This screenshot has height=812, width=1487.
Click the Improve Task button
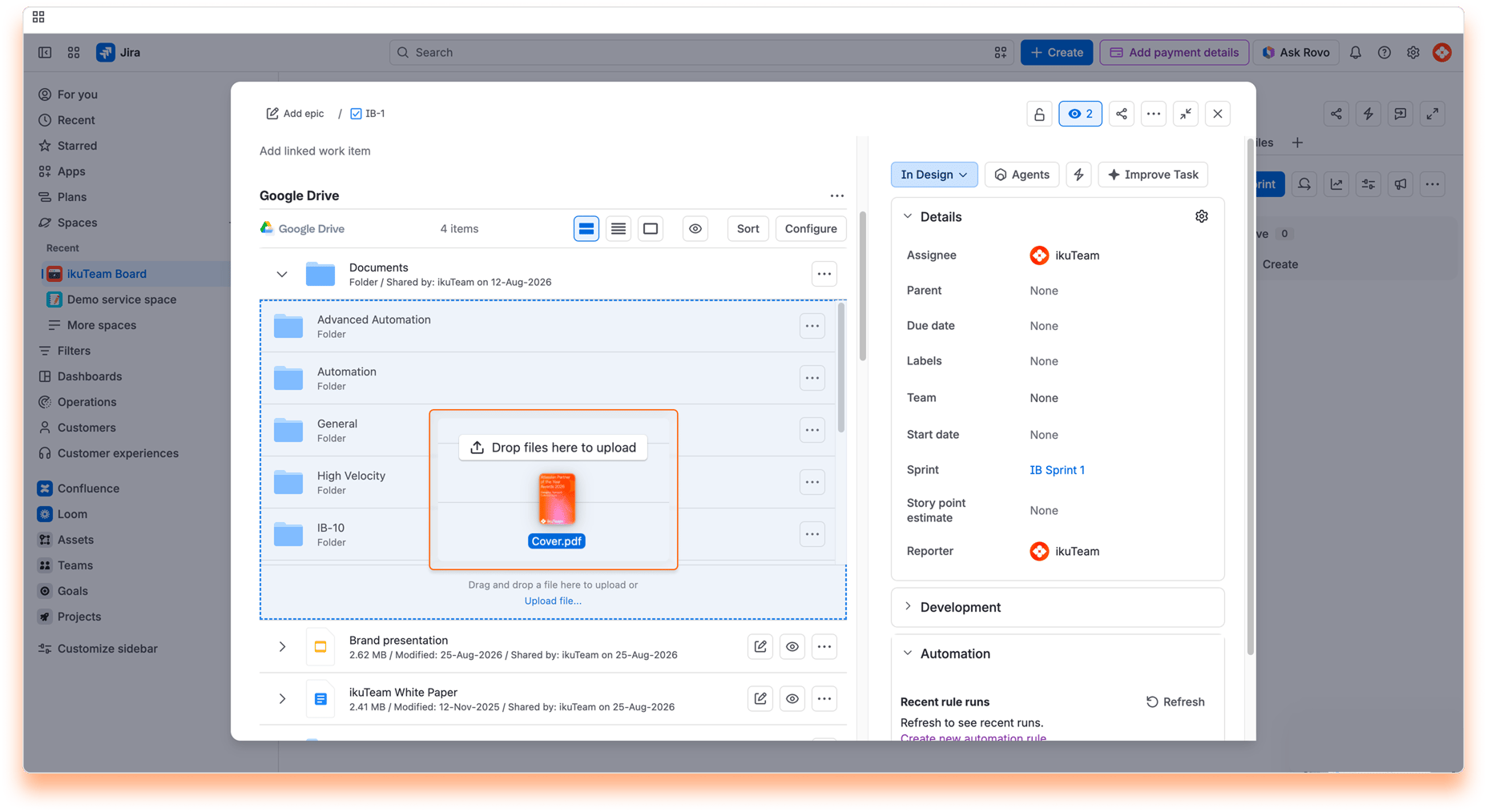point(1153,175)
